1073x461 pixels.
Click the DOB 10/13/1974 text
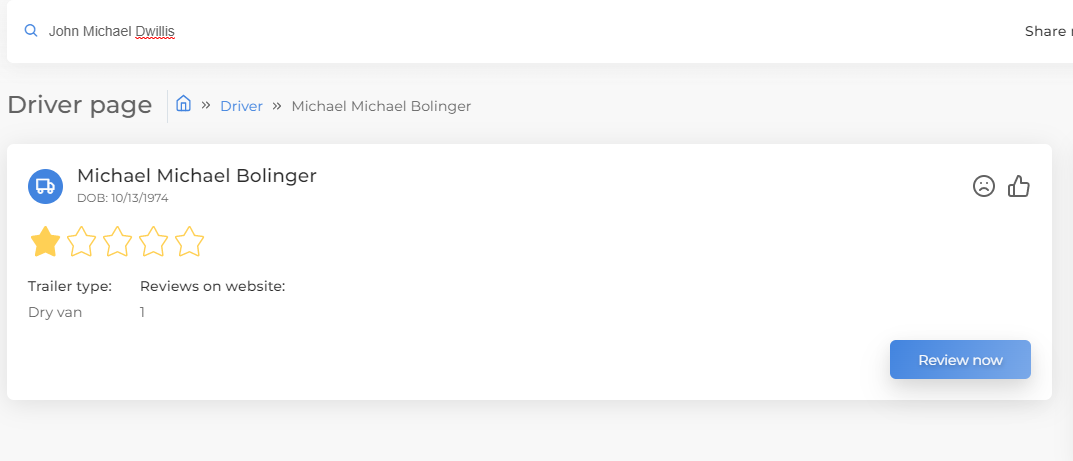coord(122,198)
